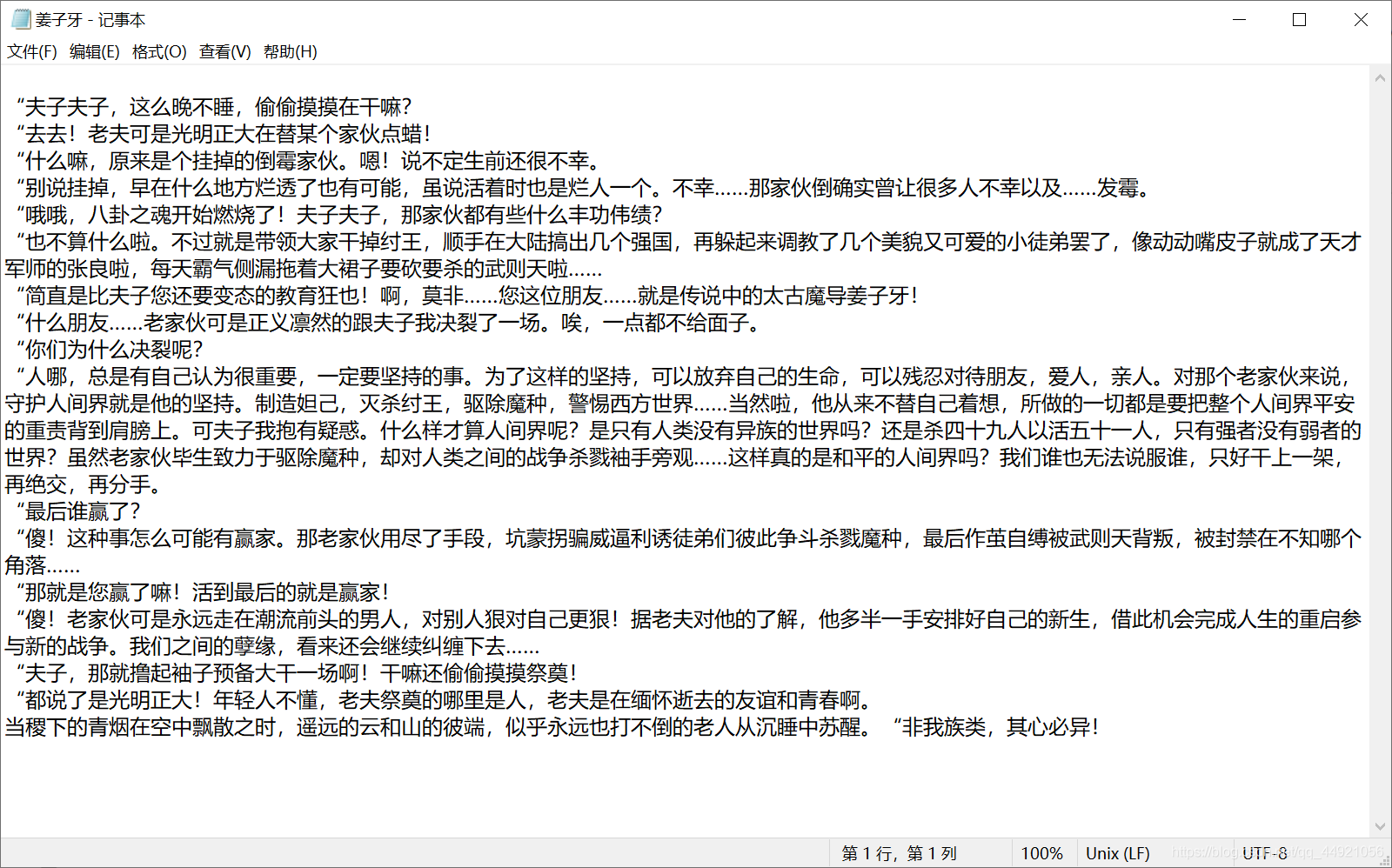Close the 姜子牙 记事本 window

point(1361,19)
